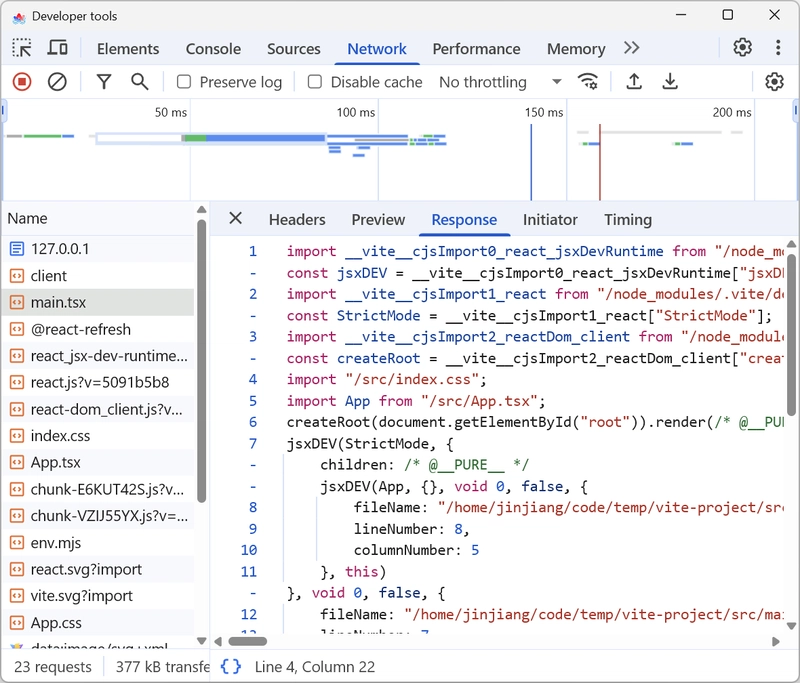Open Network panel settings gear
This screenshot has height=683, width=800.
tap(774, 82)
